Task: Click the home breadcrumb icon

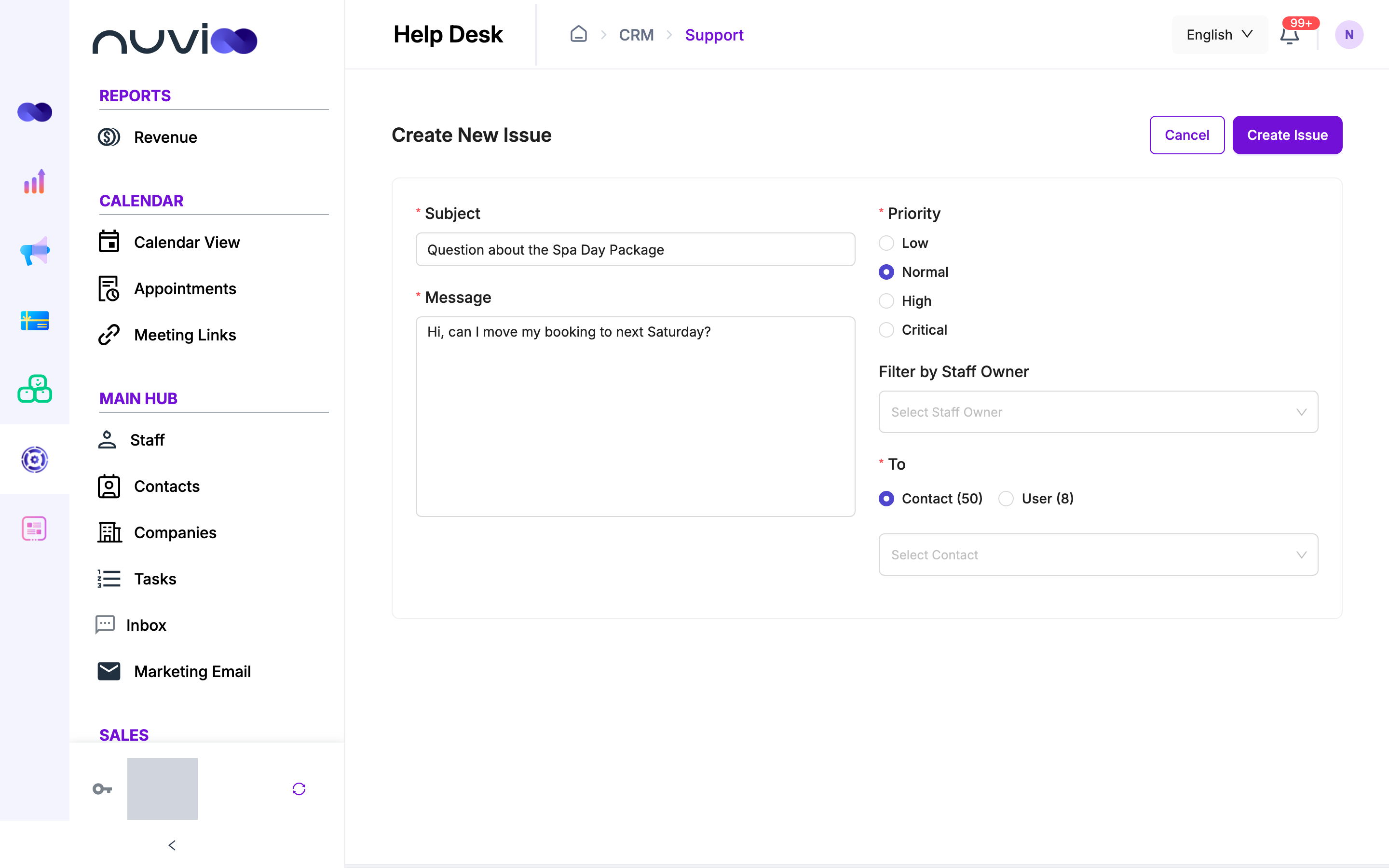Action: (x=579, y=34)
